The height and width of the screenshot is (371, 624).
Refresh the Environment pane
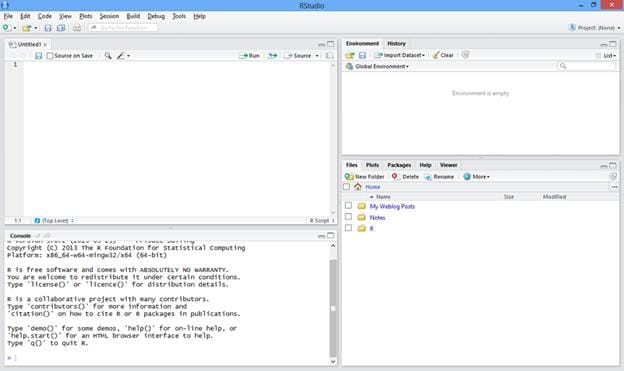coord(465,55)
